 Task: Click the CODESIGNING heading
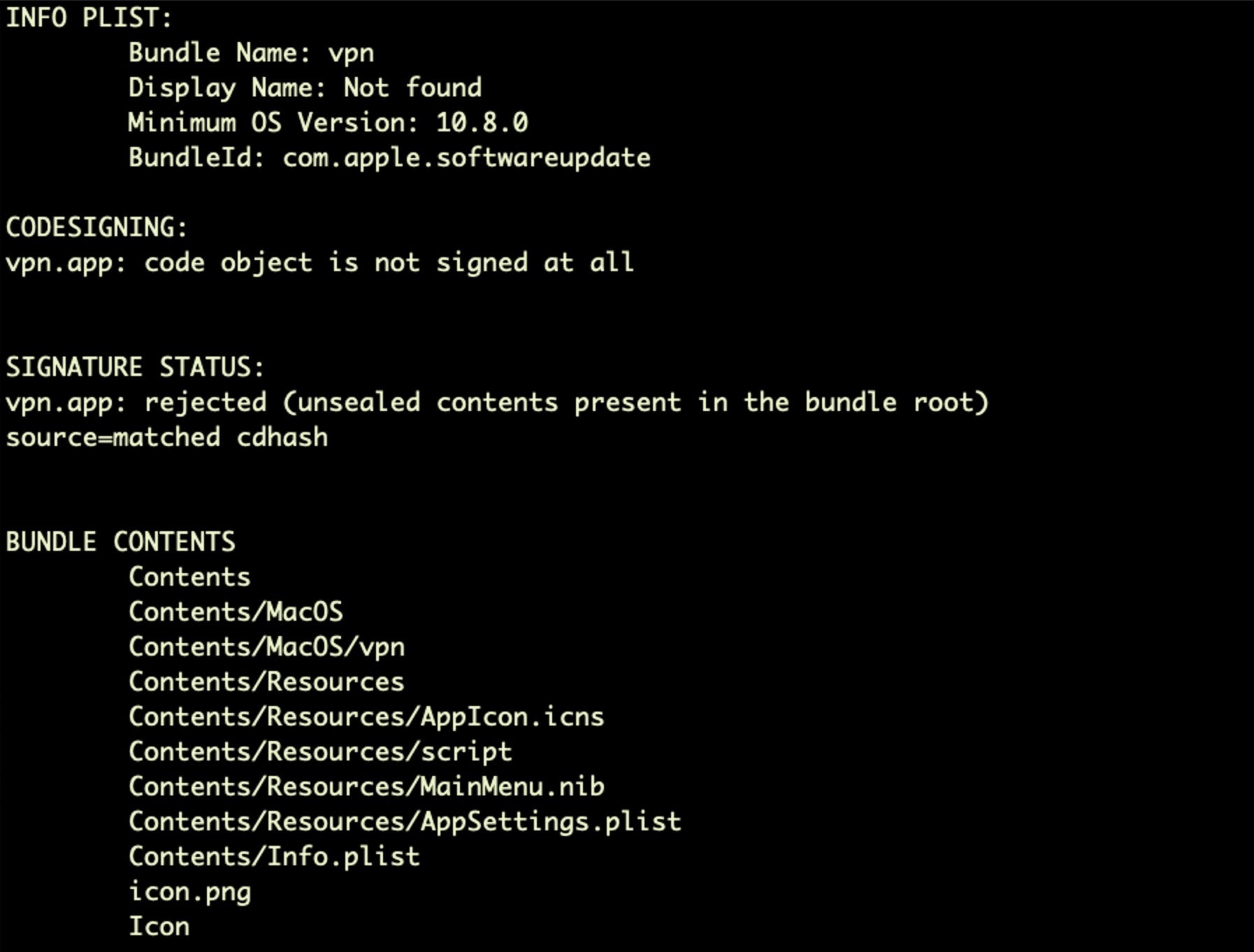pos(96,228)
